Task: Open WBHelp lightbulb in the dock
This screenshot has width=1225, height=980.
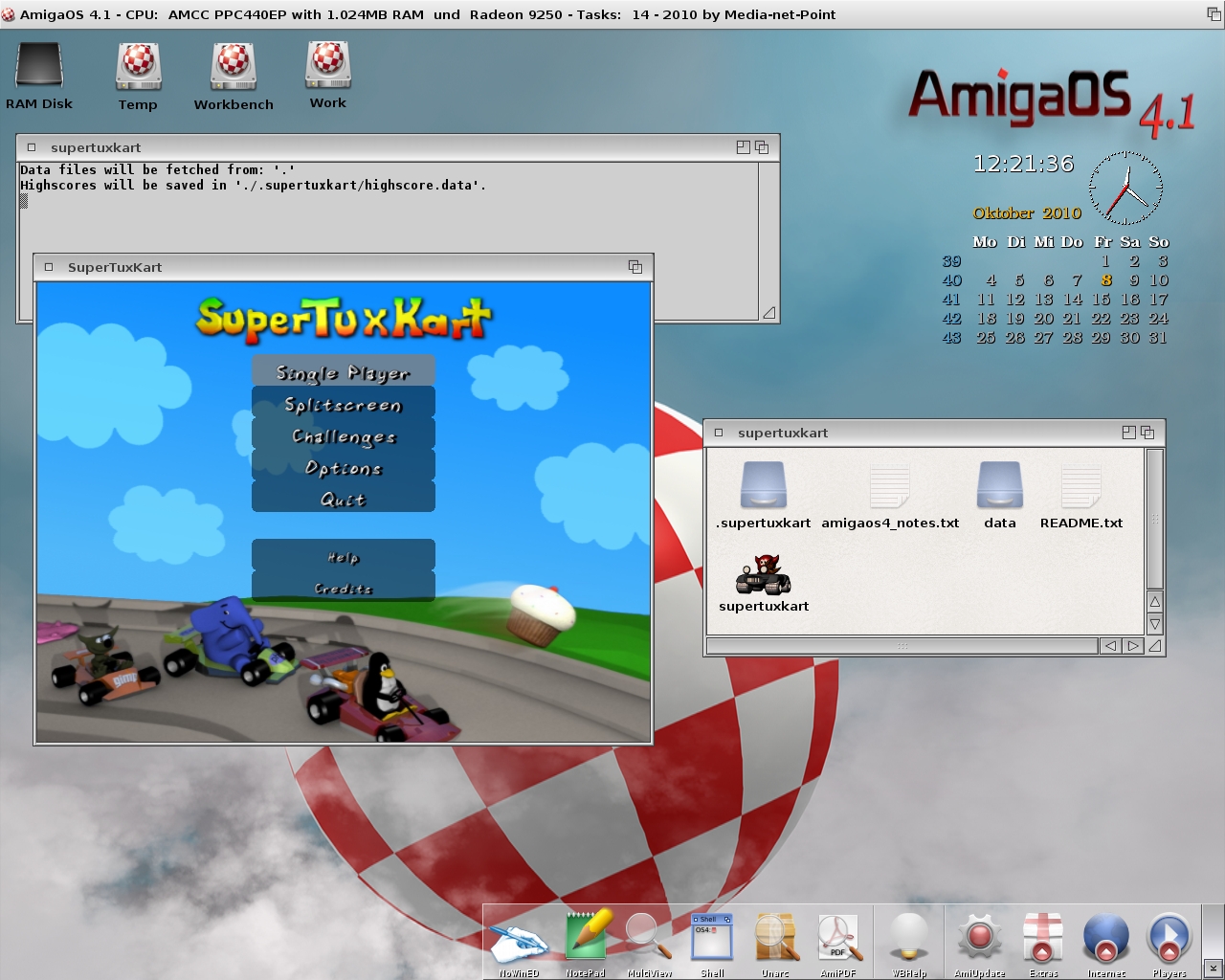Action: (x=909, y=944)
